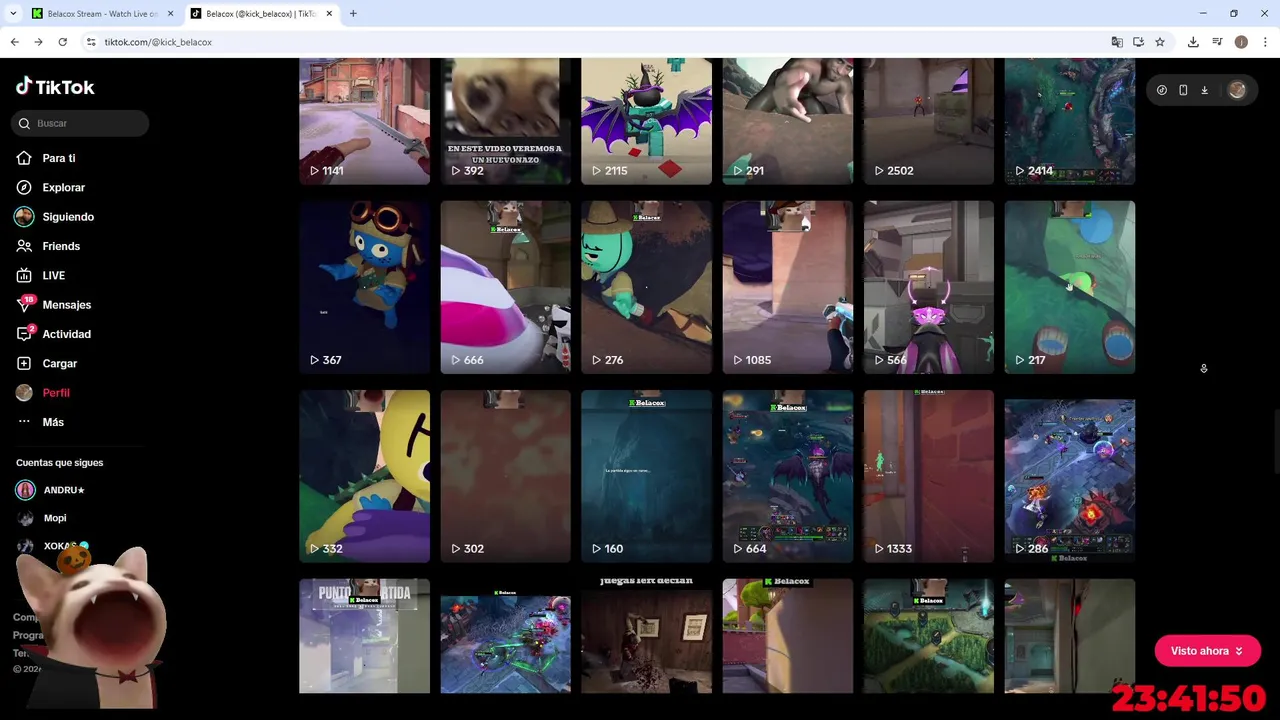The height and width of the screenshot is (720, 1280).
Task: Open video with 566 views
Action: coord(929,287)
